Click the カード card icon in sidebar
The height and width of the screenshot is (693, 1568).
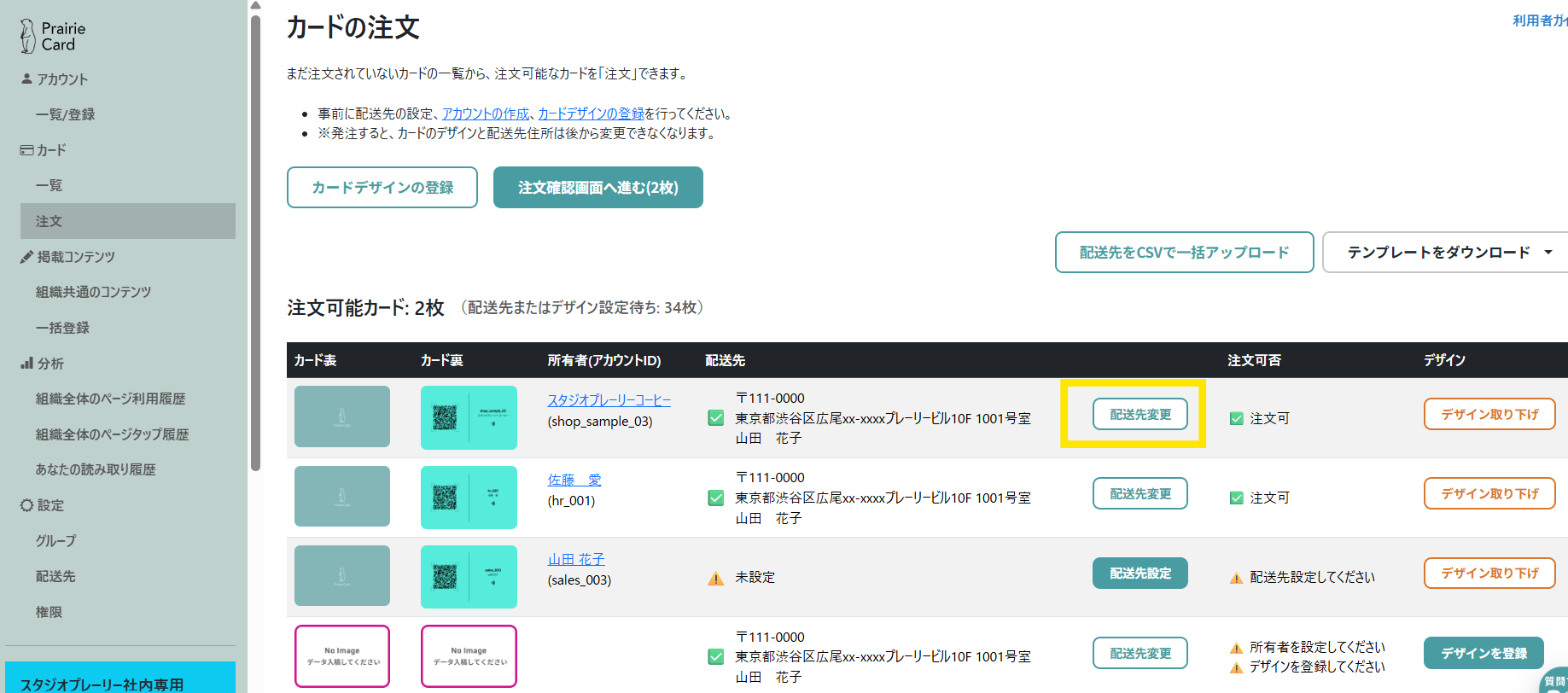26,150
